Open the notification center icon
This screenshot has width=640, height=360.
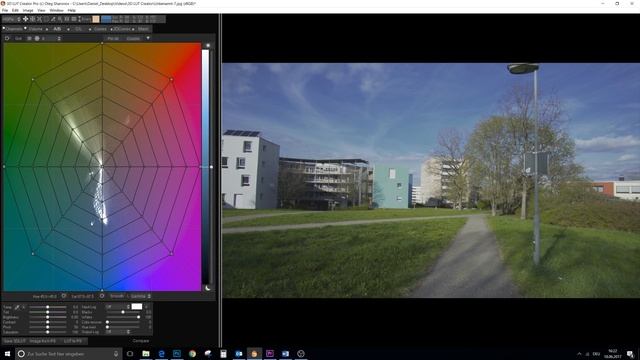tap(631, 353)
